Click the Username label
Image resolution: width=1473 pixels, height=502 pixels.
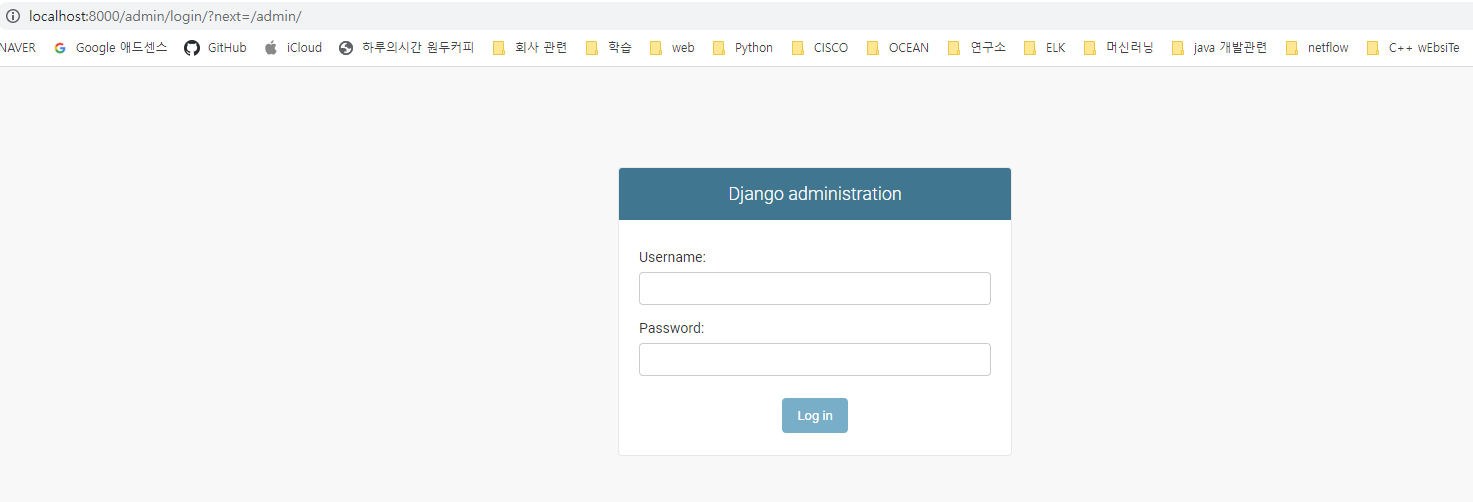coord(672,257)
